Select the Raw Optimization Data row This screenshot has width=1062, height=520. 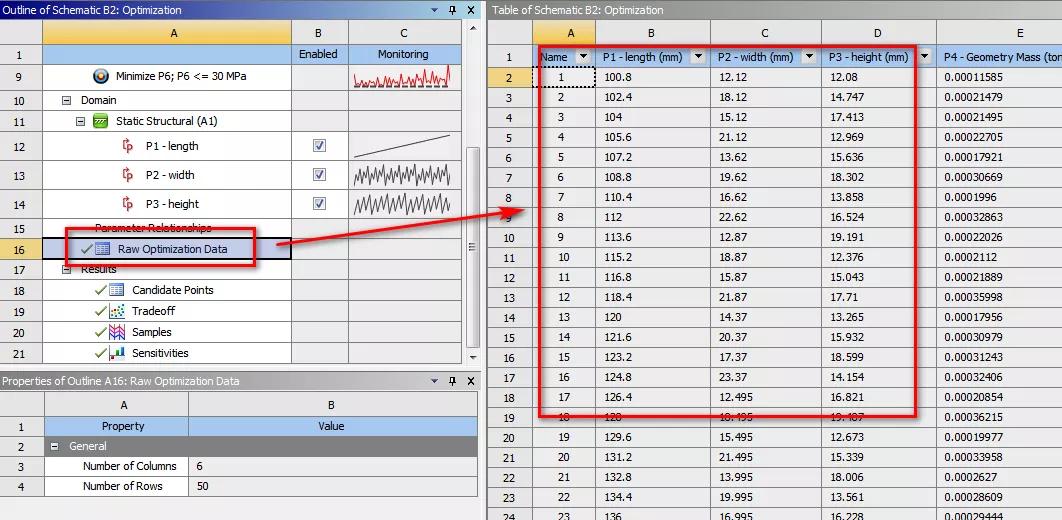(167, 249)
